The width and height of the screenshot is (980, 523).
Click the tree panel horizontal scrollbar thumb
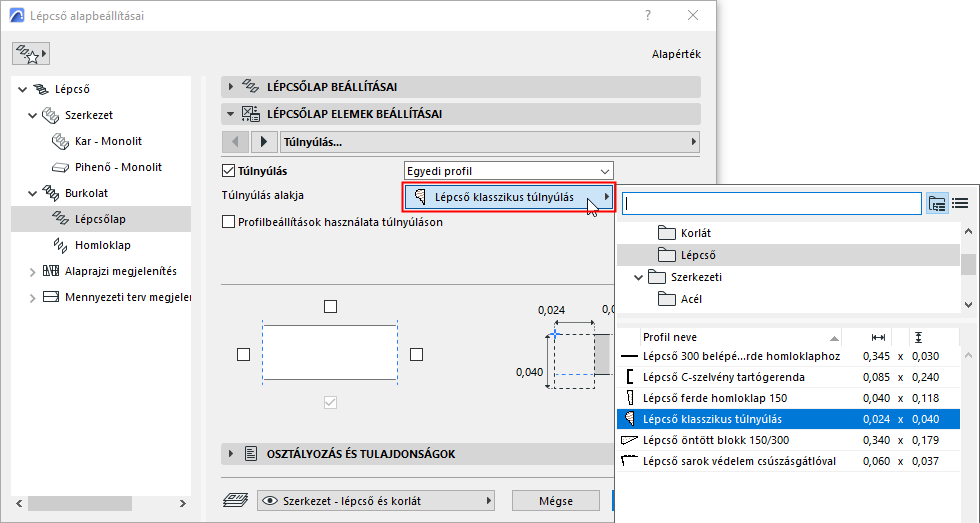point(80,503)
